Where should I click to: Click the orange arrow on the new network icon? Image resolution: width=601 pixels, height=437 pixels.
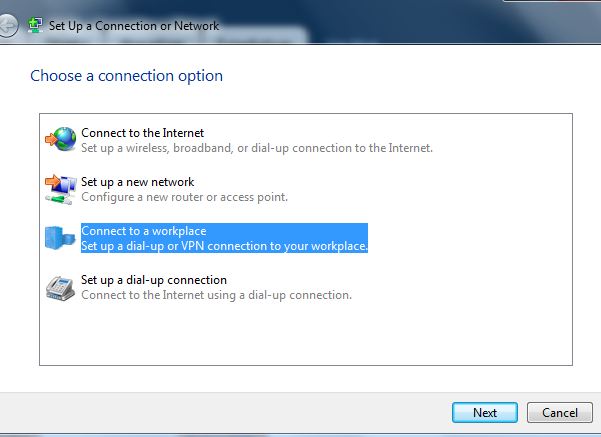click(52, 181)
